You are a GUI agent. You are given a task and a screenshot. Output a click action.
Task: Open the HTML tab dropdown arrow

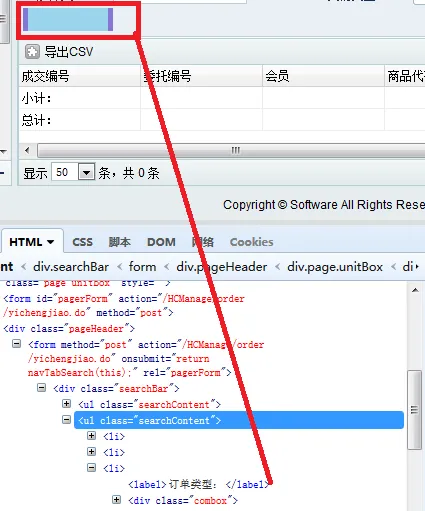(x=51, y=242)
